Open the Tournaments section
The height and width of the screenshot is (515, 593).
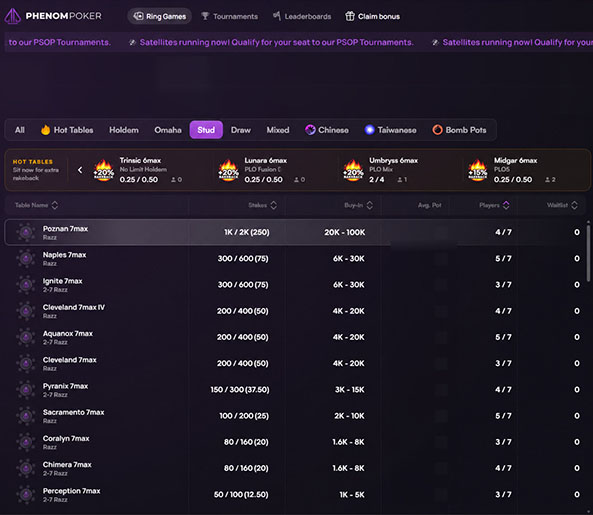coord(229,16)
